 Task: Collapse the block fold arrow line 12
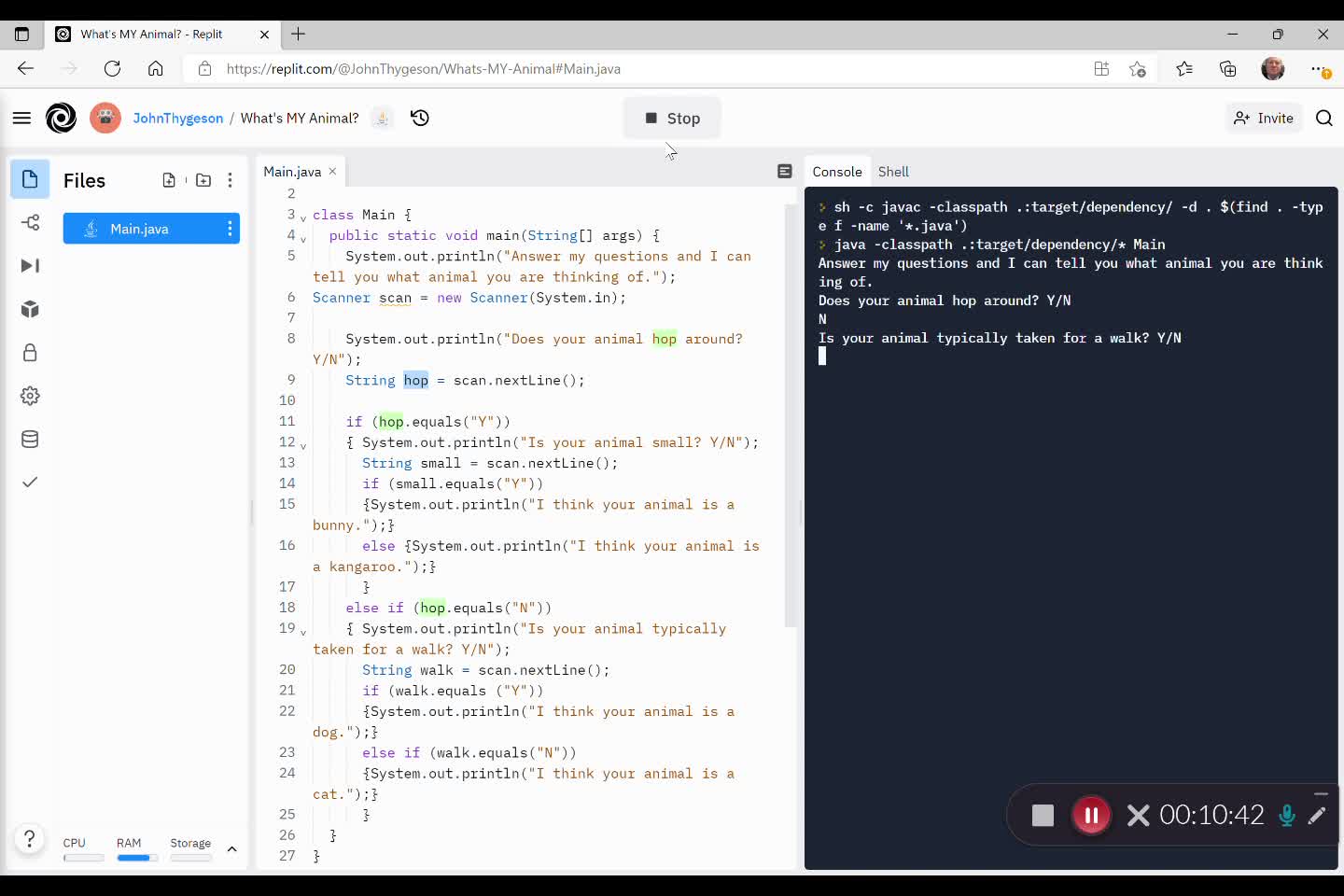click(x=303, y=445)
